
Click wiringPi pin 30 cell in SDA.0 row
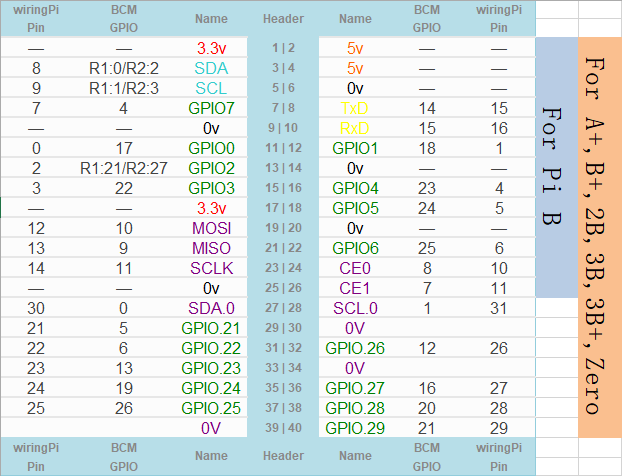point(36,308)
